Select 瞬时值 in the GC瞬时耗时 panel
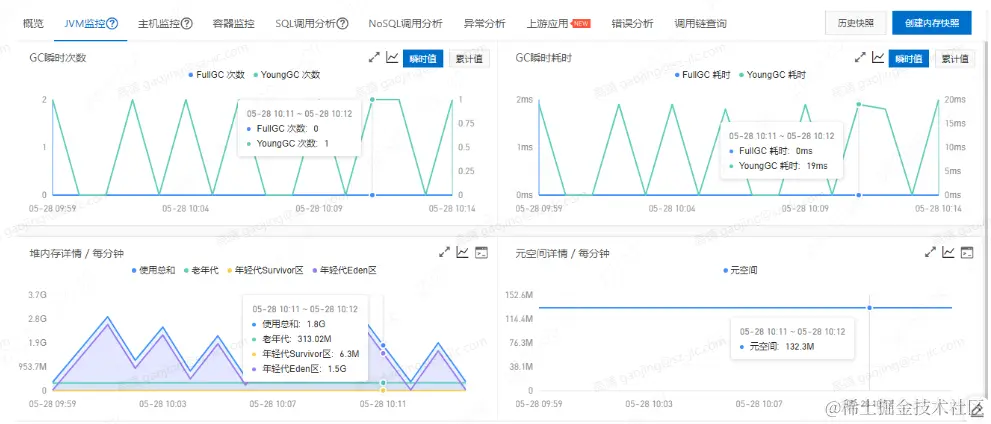 tap(909, 59)
